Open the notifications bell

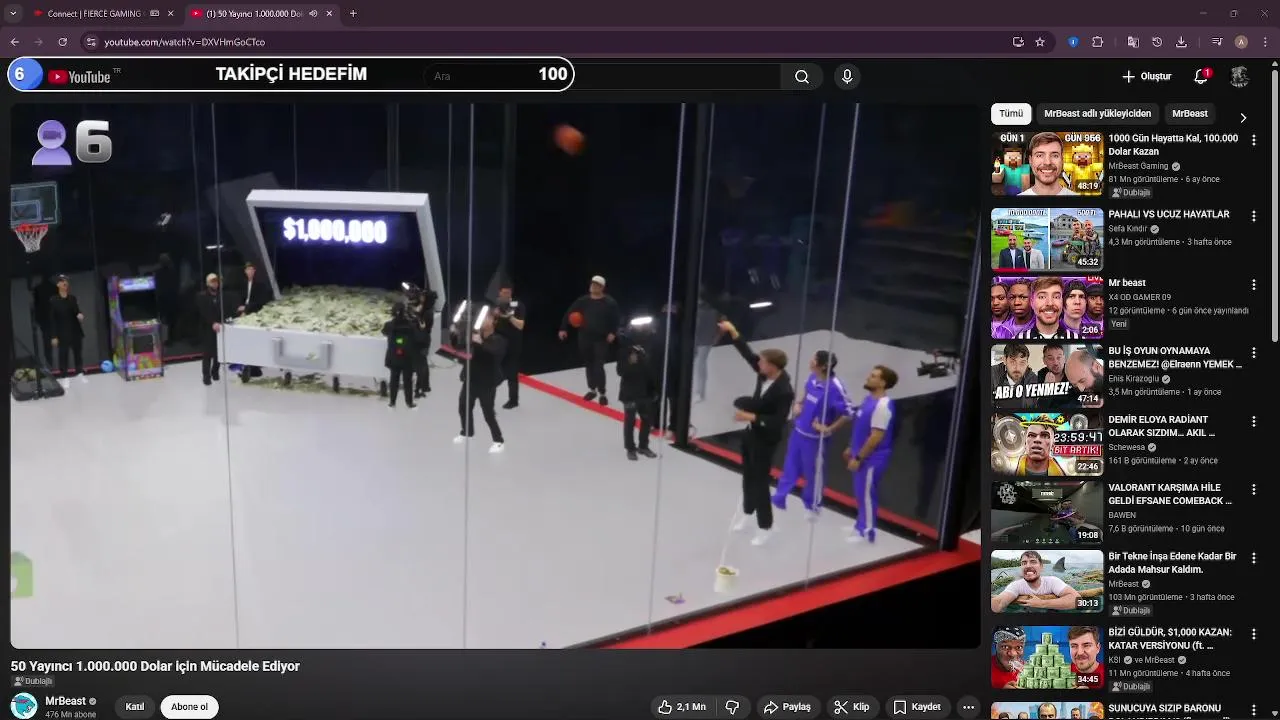(1201, 76)
